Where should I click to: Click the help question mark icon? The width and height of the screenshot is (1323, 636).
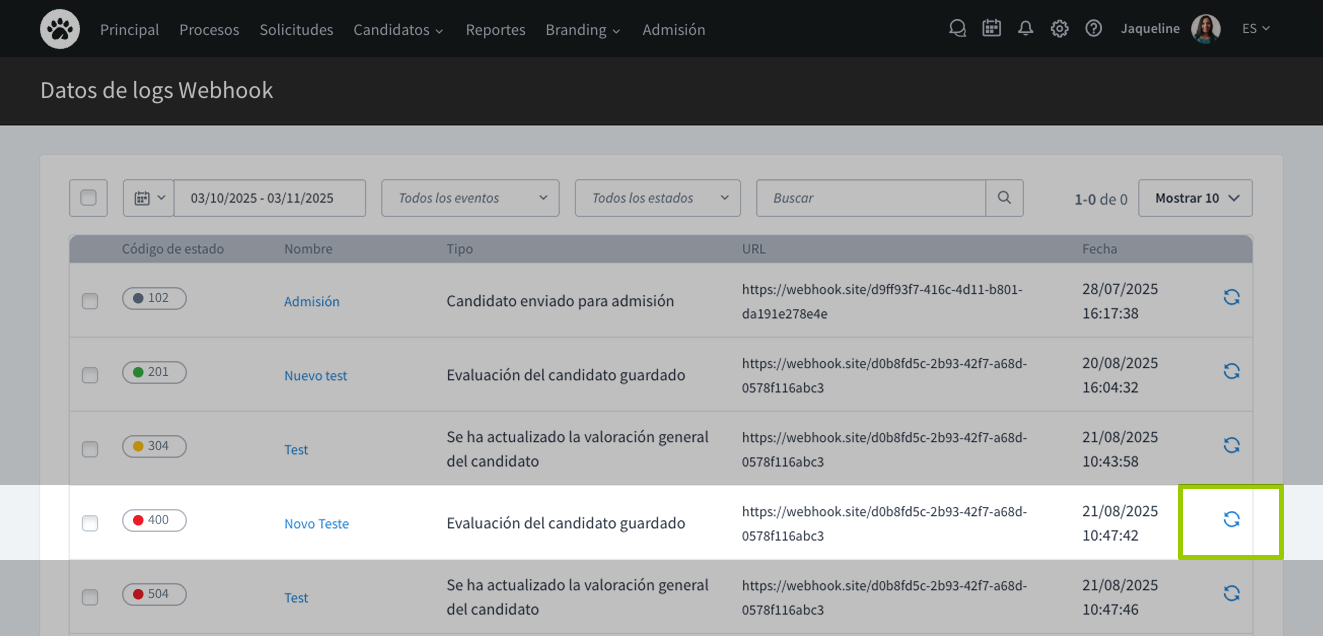pyautogui.click(x=1093, y=29)
